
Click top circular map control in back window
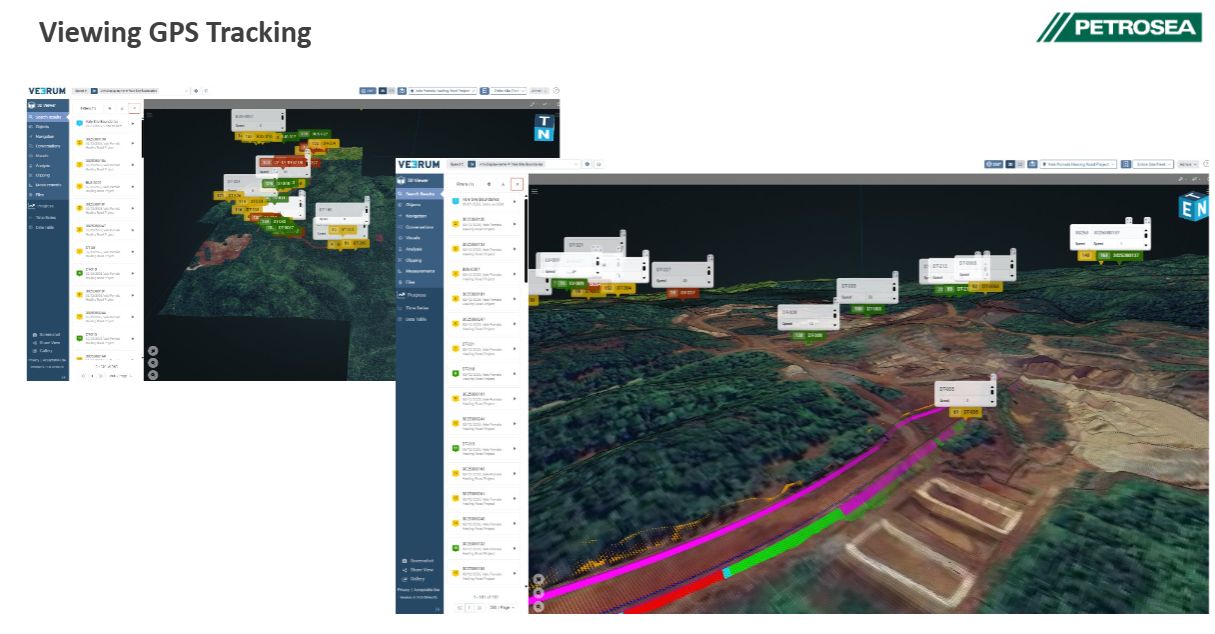coord(152,351)
